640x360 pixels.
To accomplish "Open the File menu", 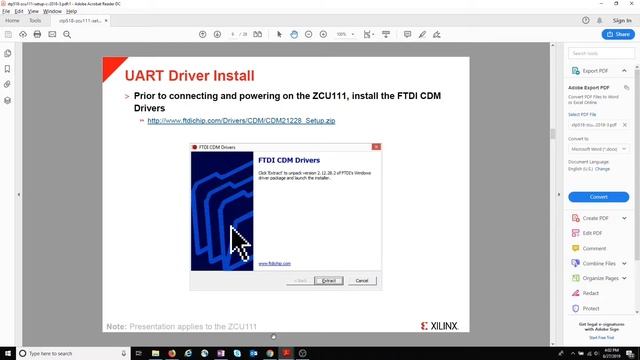I will 6,11.
